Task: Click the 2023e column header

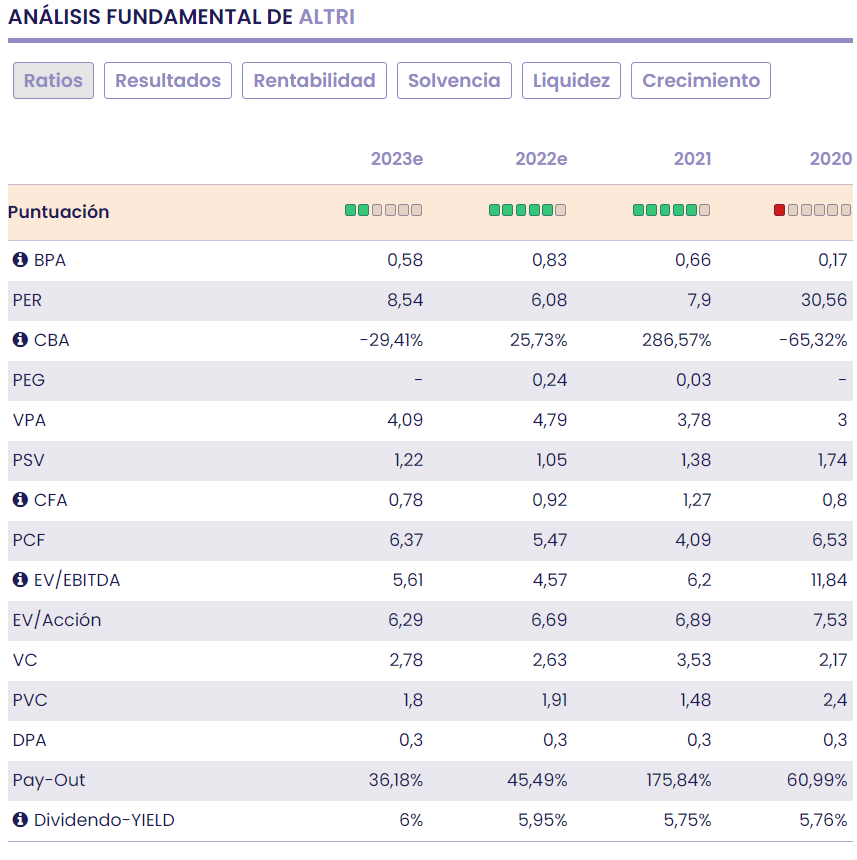Action: pos(396,159)
